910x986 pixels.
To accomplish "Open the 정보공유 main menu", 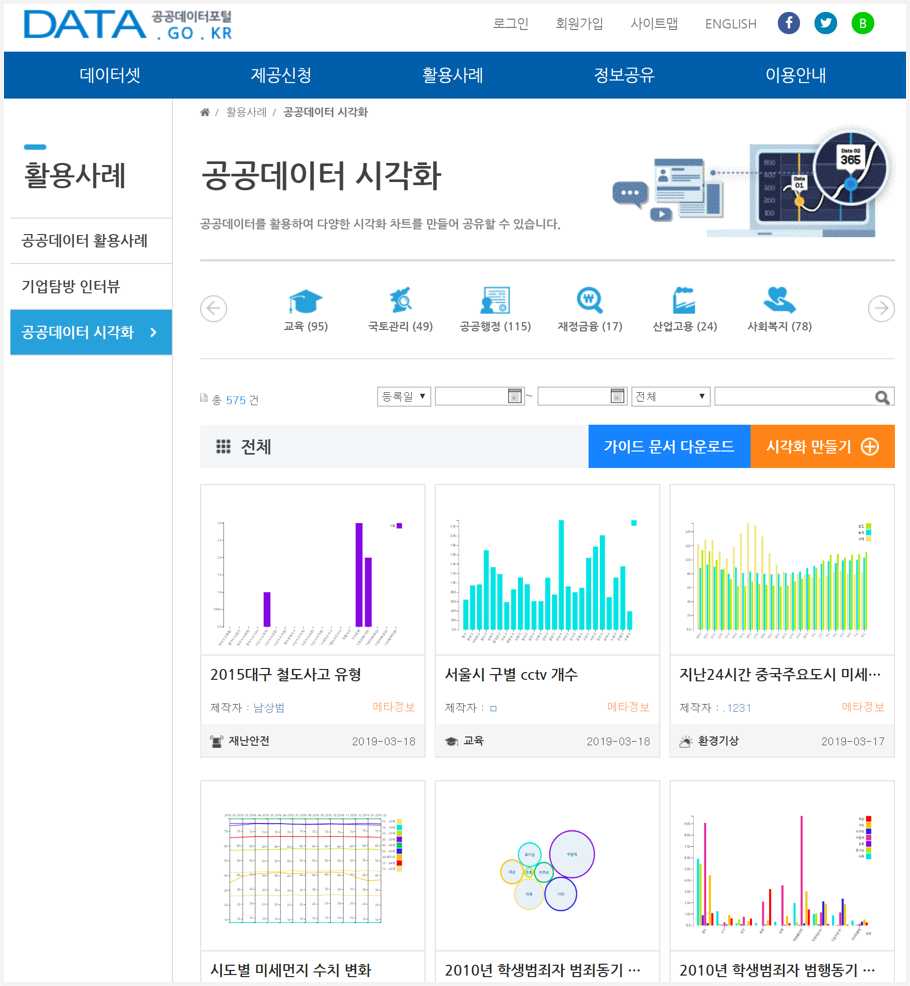I will click(624, 75).
